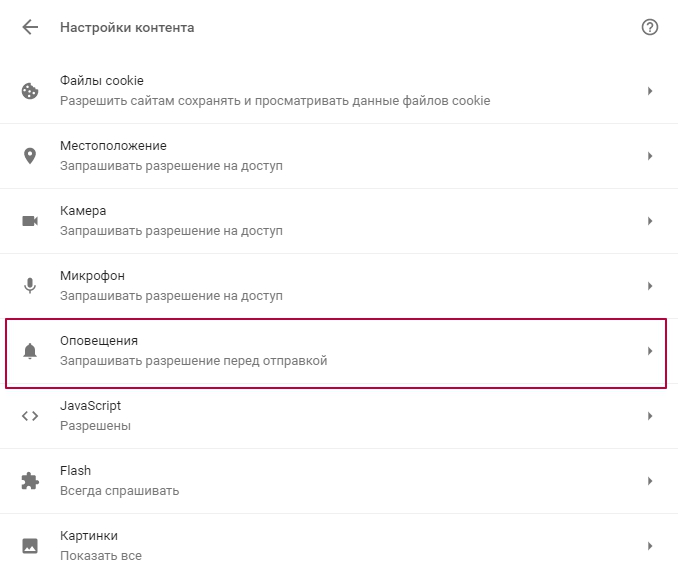The width and height of the screenshot is (678, 576).
Task: Expand the Микрофон row arrow
Action: pyautogui.click(x=649, y=286)
